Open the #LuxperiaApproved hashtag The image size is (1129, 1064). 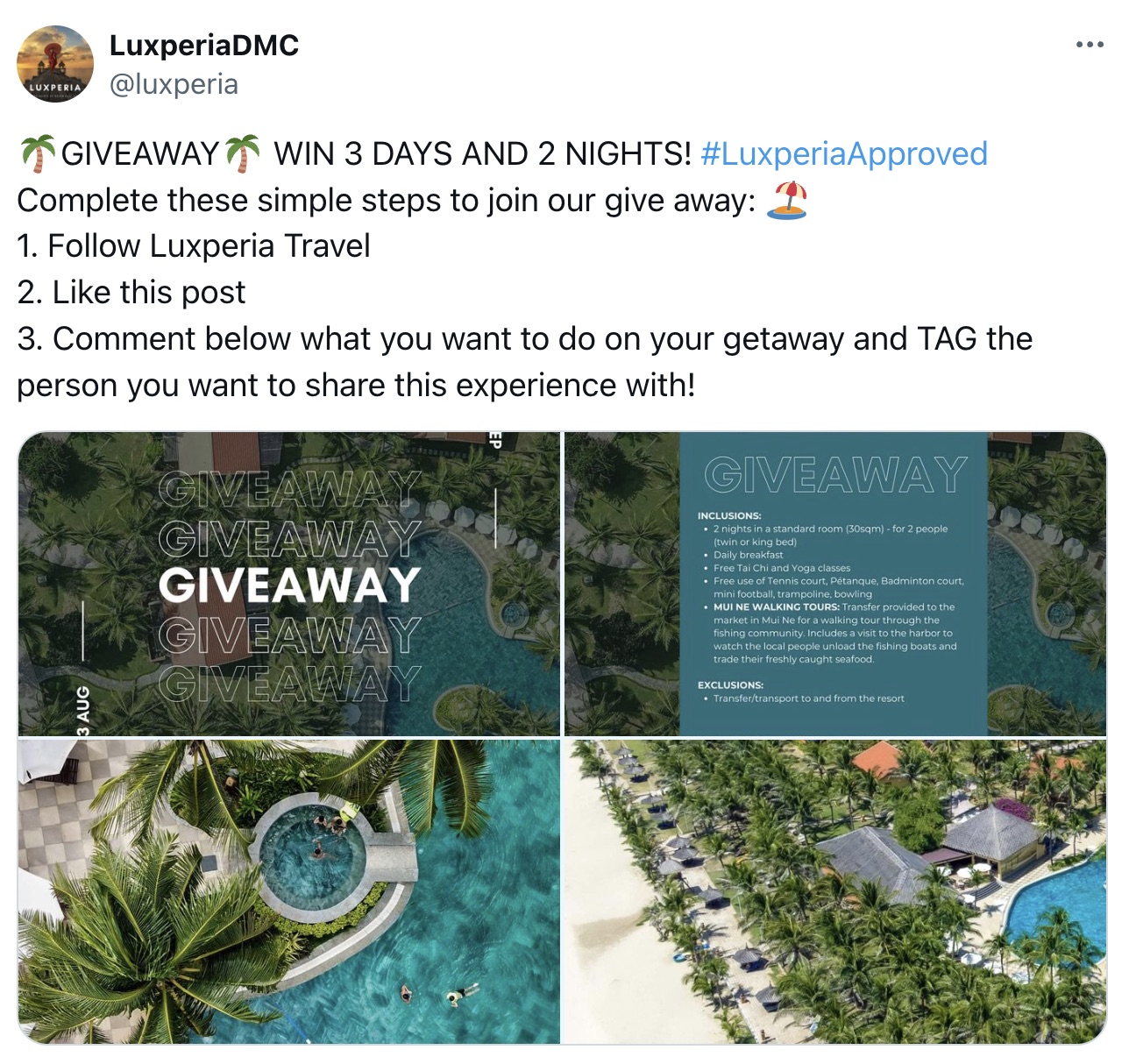844,153
